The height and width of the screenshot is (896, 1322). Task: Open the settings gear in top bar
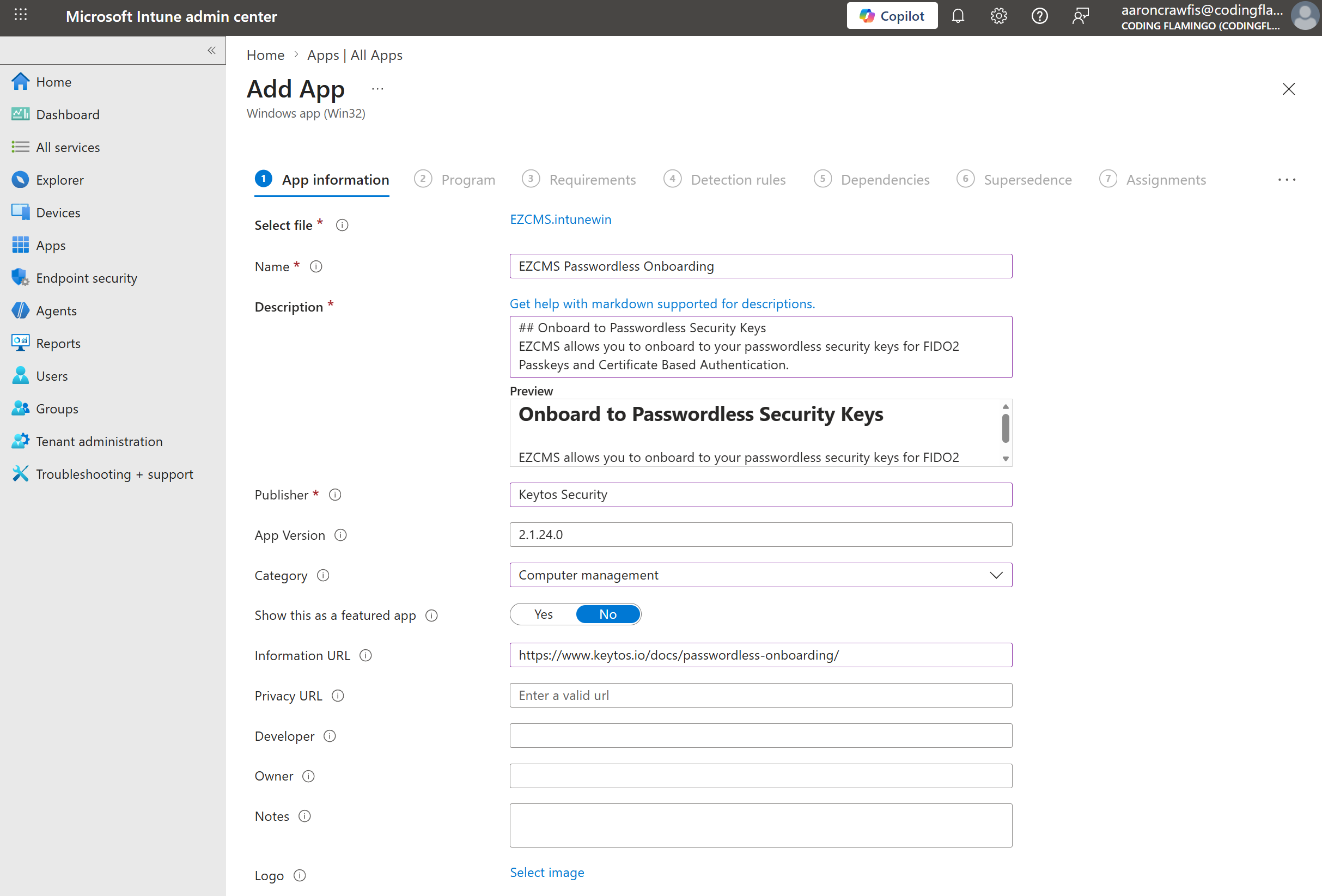[999, 16]
